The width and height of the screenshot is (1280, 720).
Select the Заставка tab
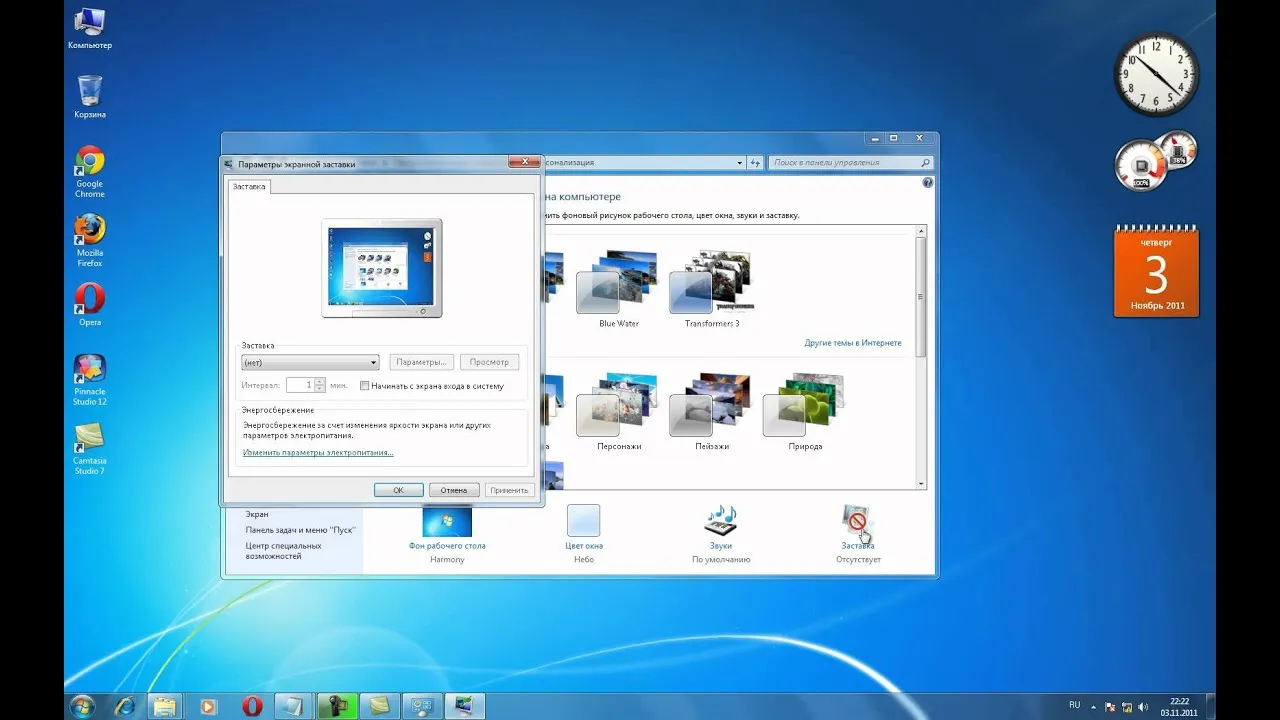249,186
